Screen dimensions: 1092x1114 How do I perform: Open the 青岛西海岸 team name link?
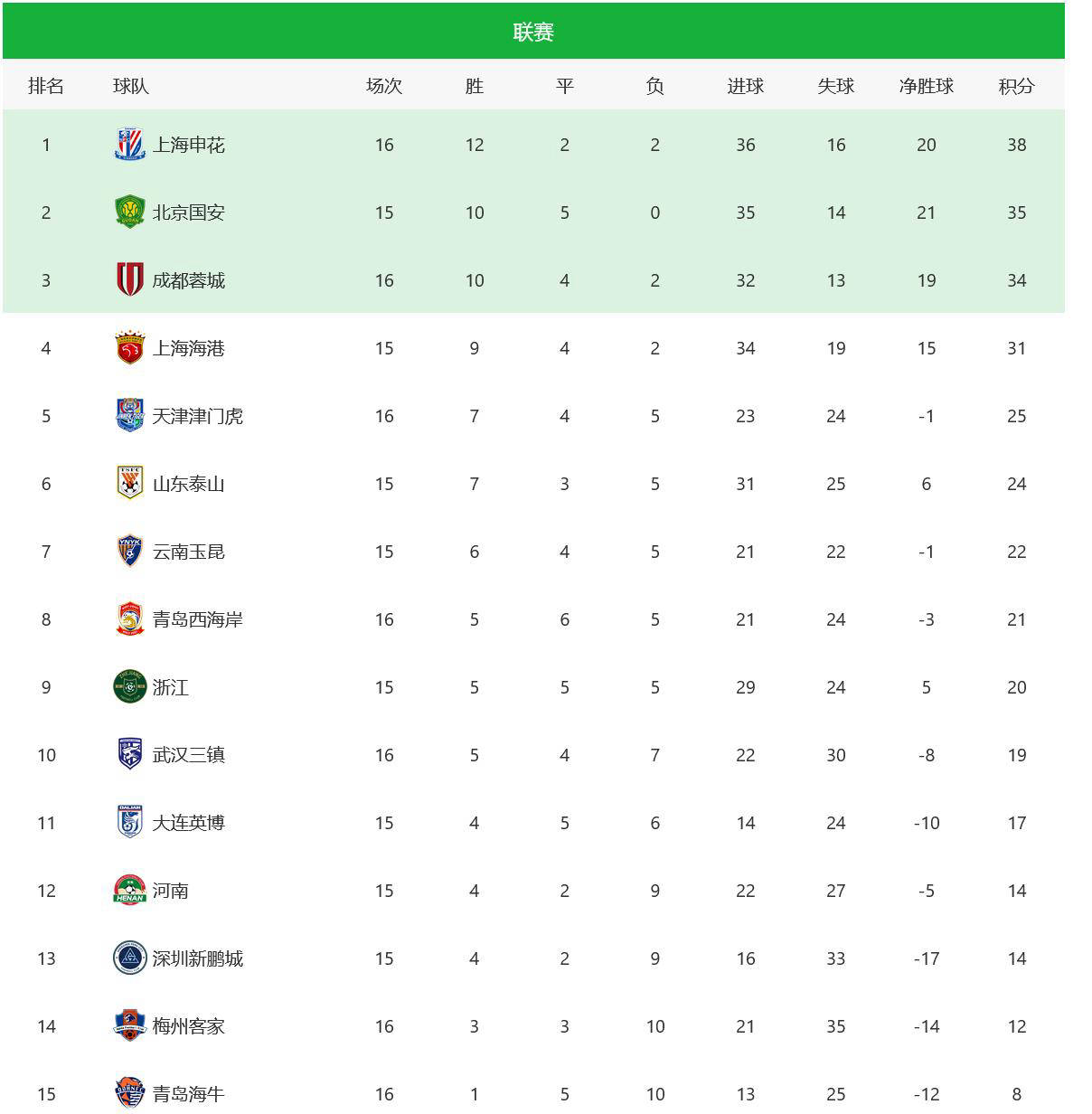click(x=197, y=619)
